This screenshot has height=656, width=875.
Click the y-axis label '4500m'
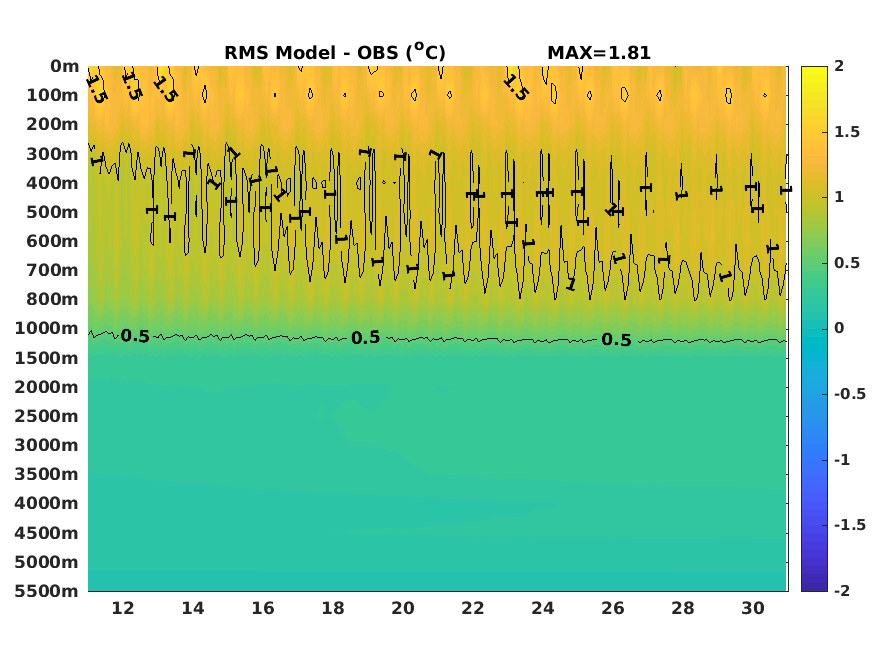(x=47, y=533)
